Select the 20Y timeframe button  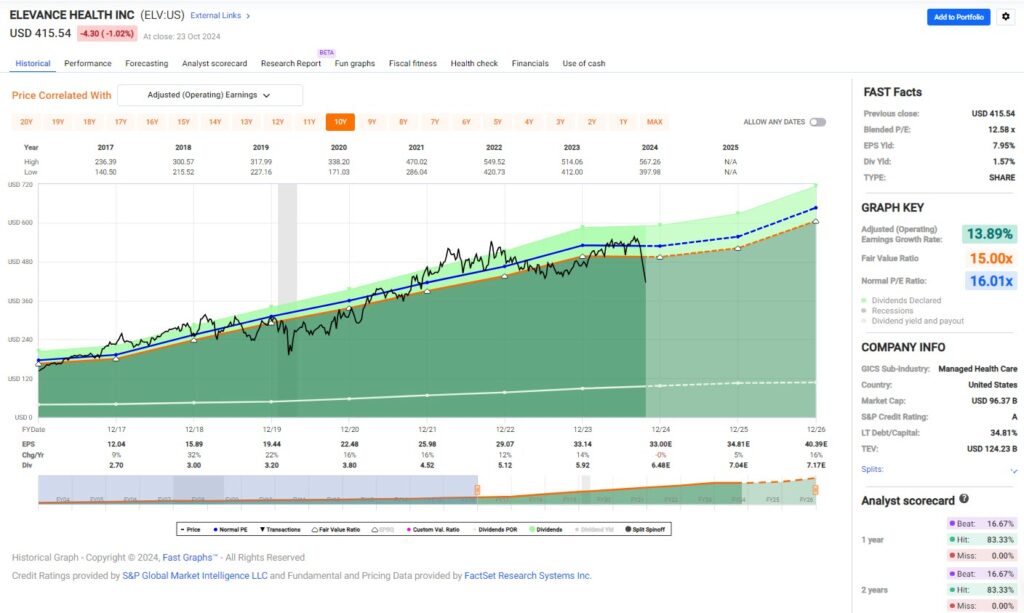tap(25, 120)
